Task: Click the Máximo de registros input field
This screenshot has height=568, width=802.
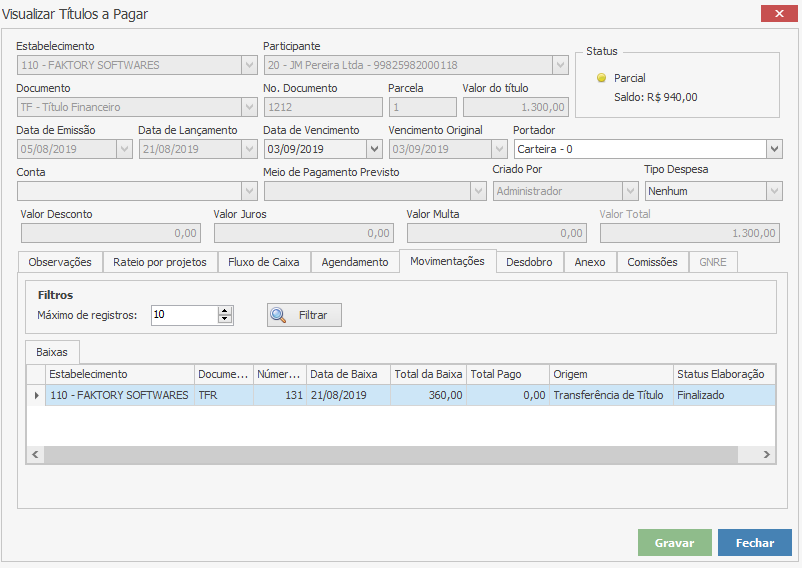Action: click(183, 315)
